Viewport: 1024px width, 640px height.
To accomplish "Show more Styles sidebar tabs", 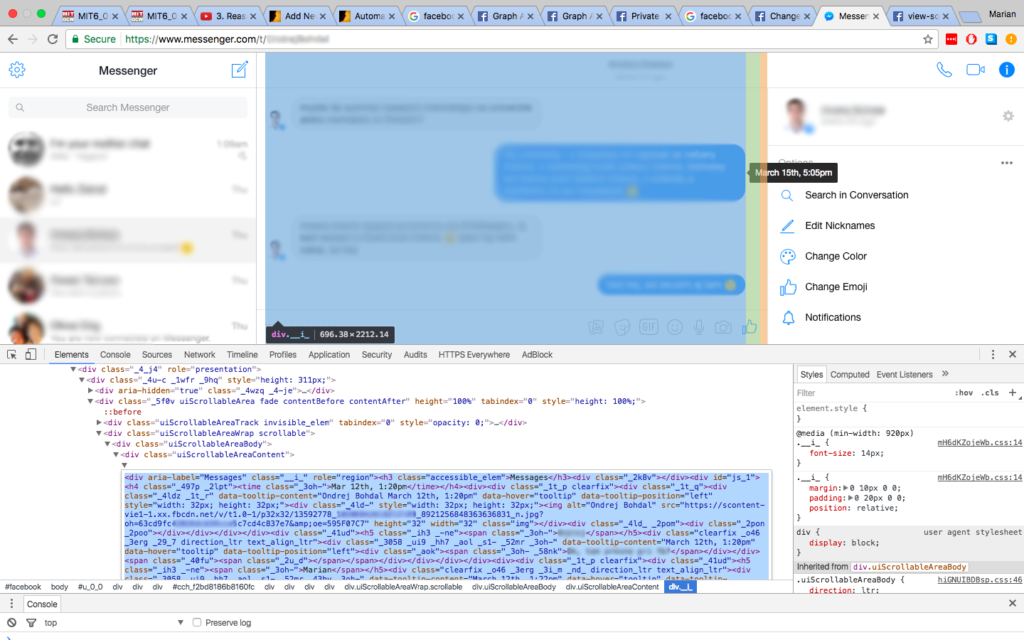I will 945,374.
